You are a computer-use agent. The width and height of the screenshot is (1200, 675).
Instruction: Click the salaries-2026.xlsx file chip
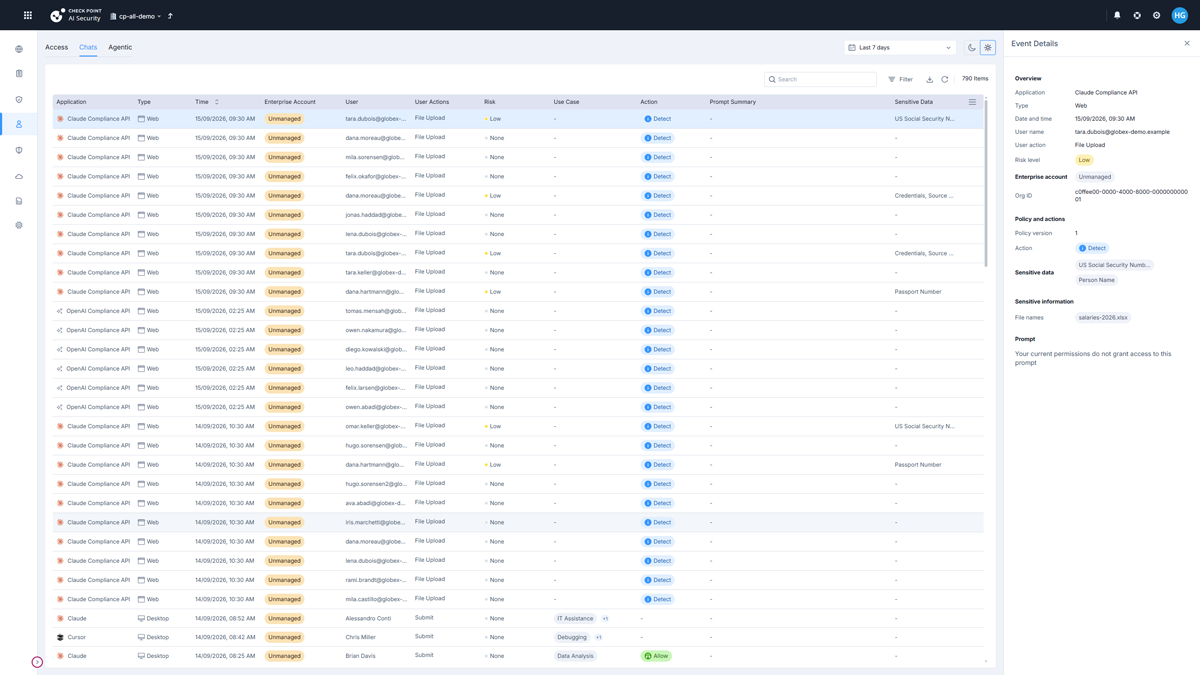(1103, 318)
